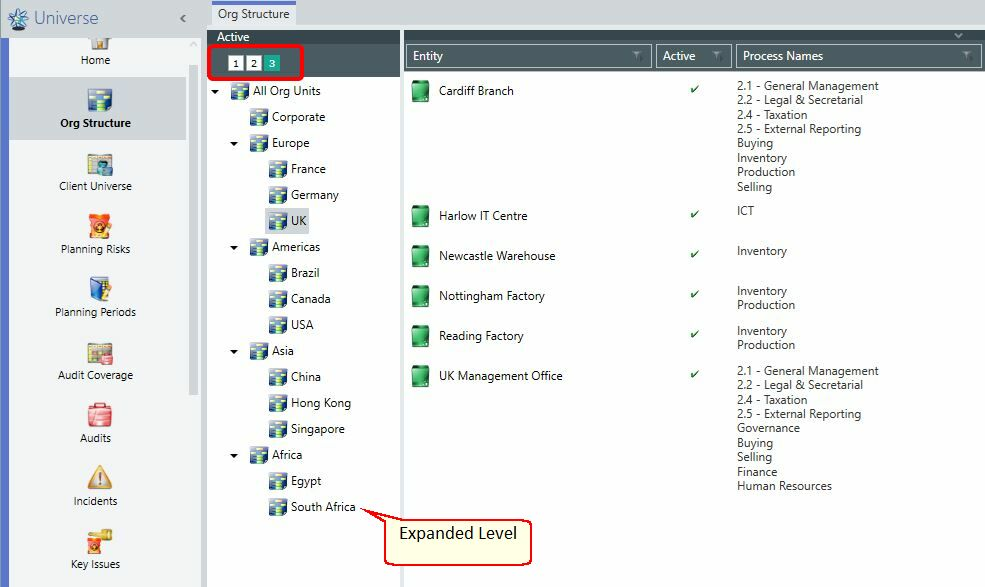Switch to the Org Structure tab
The height and width of the screenshot is (587, 985).
[253, 14]
